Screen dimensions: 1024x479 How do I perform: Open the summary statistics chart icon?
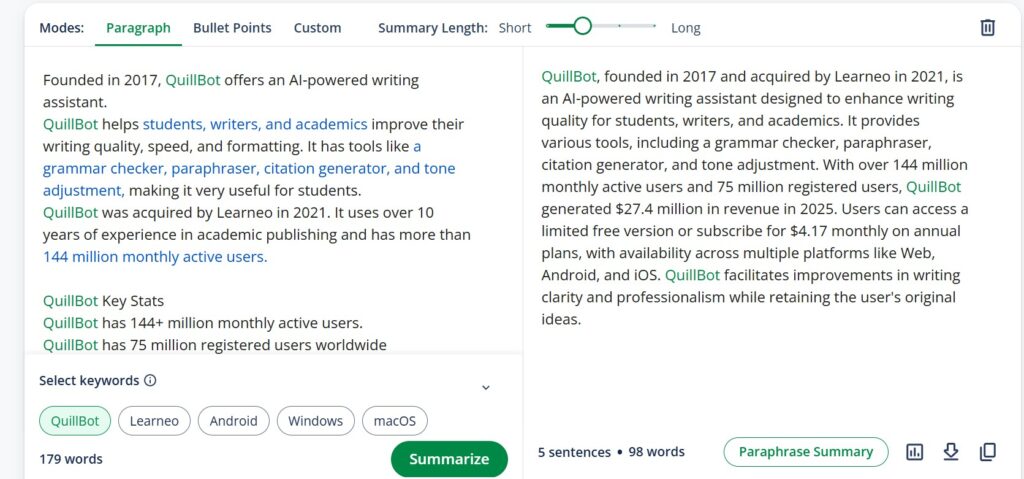[914, 452]
